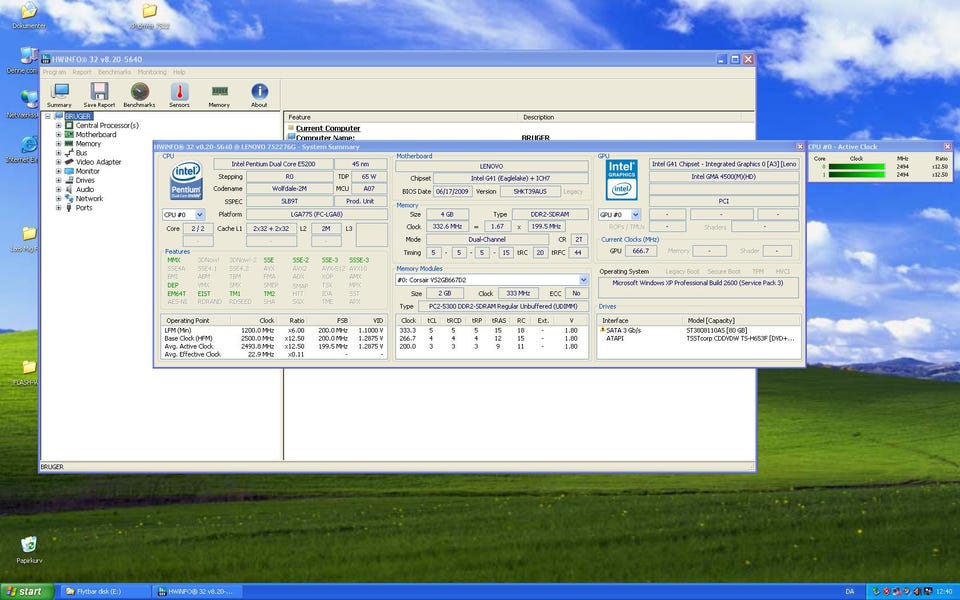Select the Audio tree item
Image resolution: width=960 pixels, height=600 pixels.
84,190
